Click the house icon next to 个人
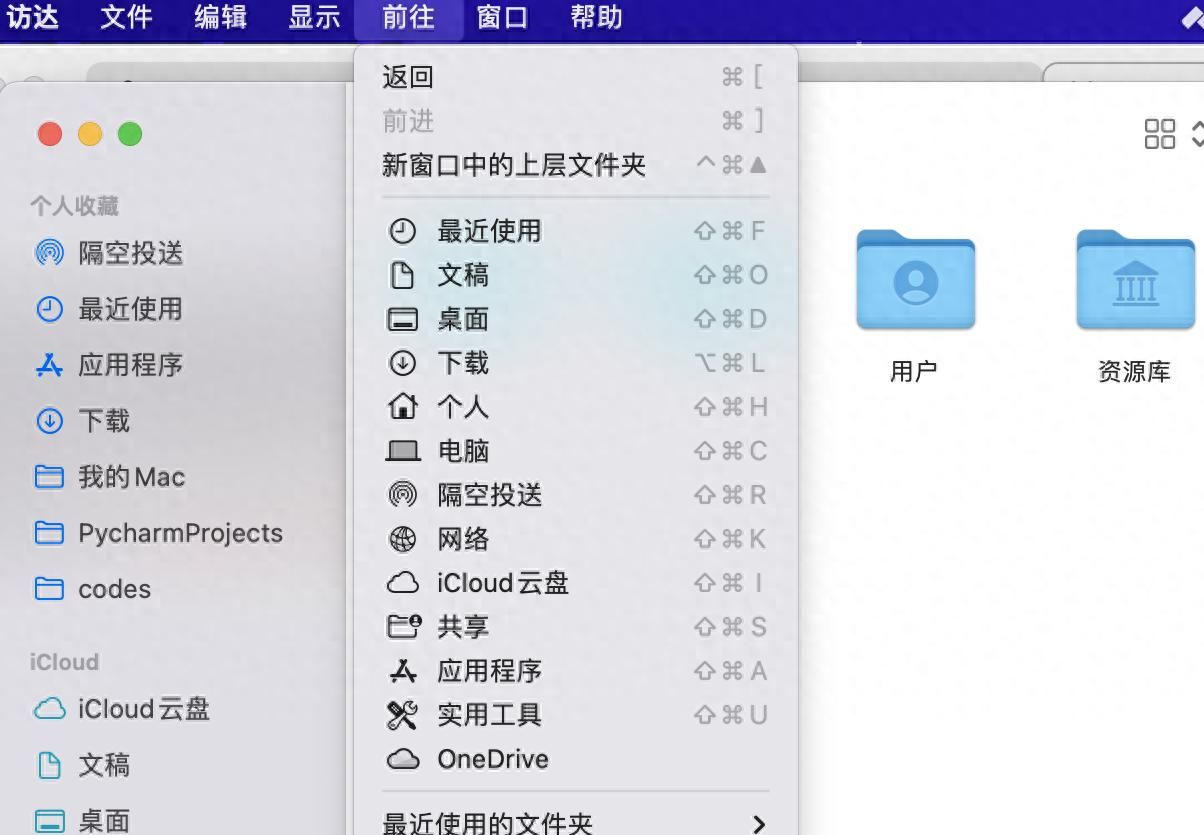This screenshot has height=835, width=1204. (404, 407)
